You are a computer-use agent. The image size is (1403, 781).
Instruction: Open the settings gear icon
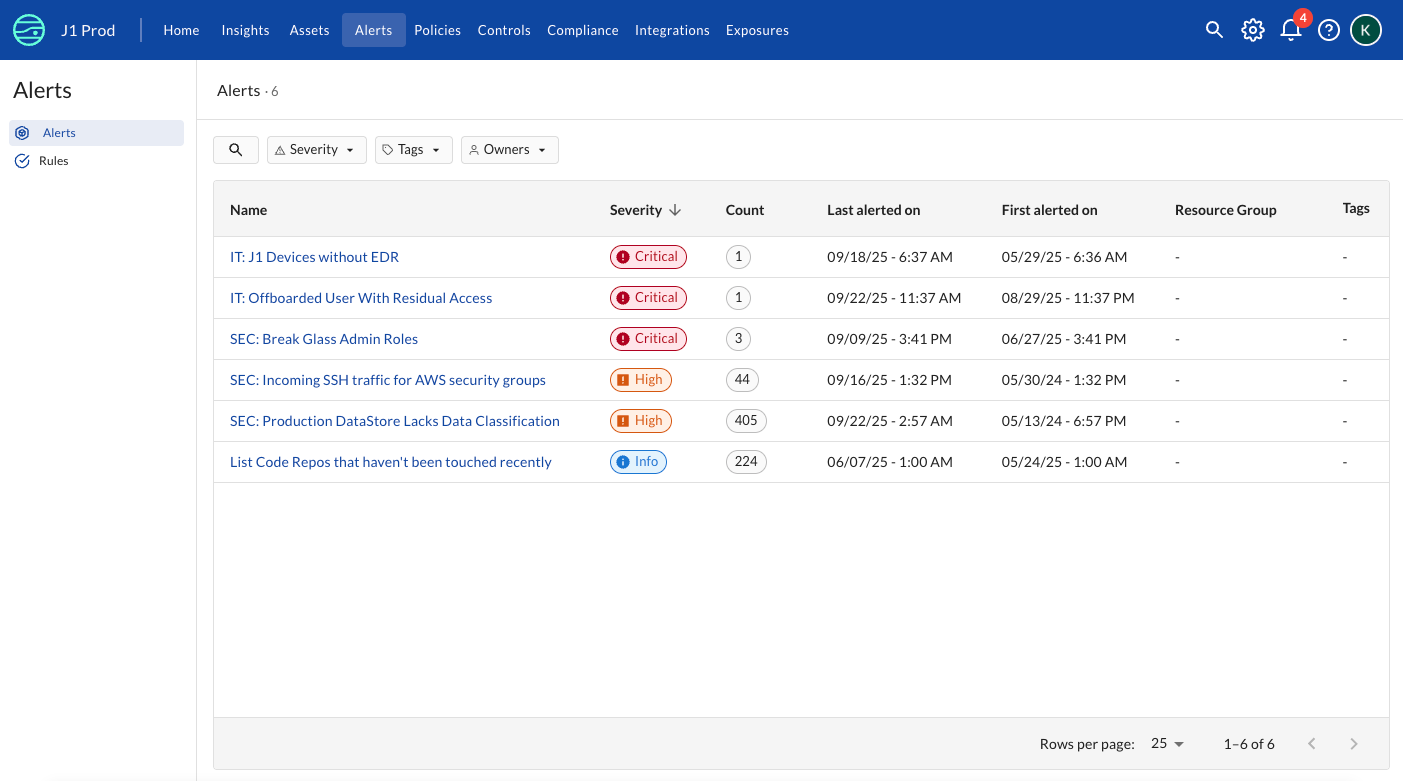[1252, 30]
